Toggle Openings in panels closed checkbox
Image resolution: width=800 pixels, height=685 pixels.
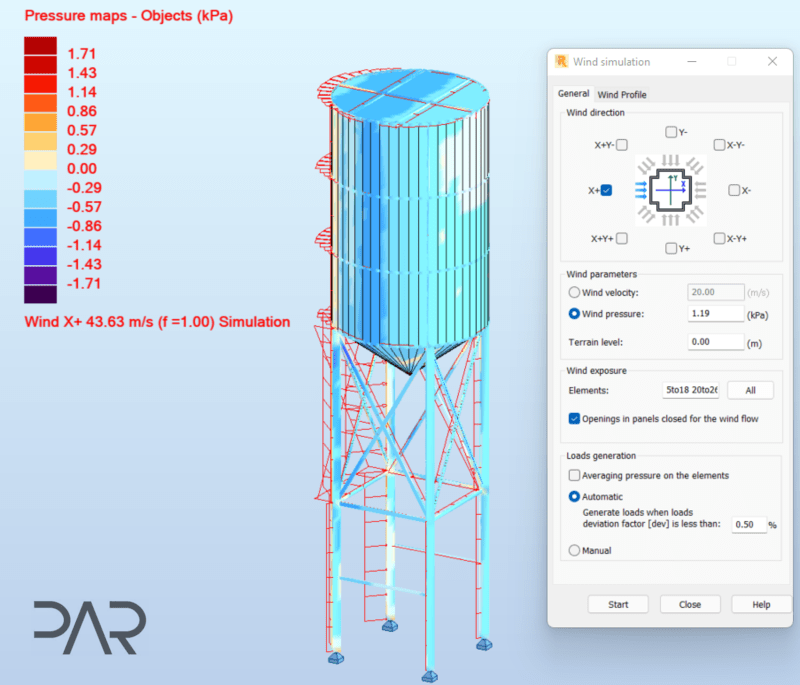pyautogui.click(x=574, y=418)
